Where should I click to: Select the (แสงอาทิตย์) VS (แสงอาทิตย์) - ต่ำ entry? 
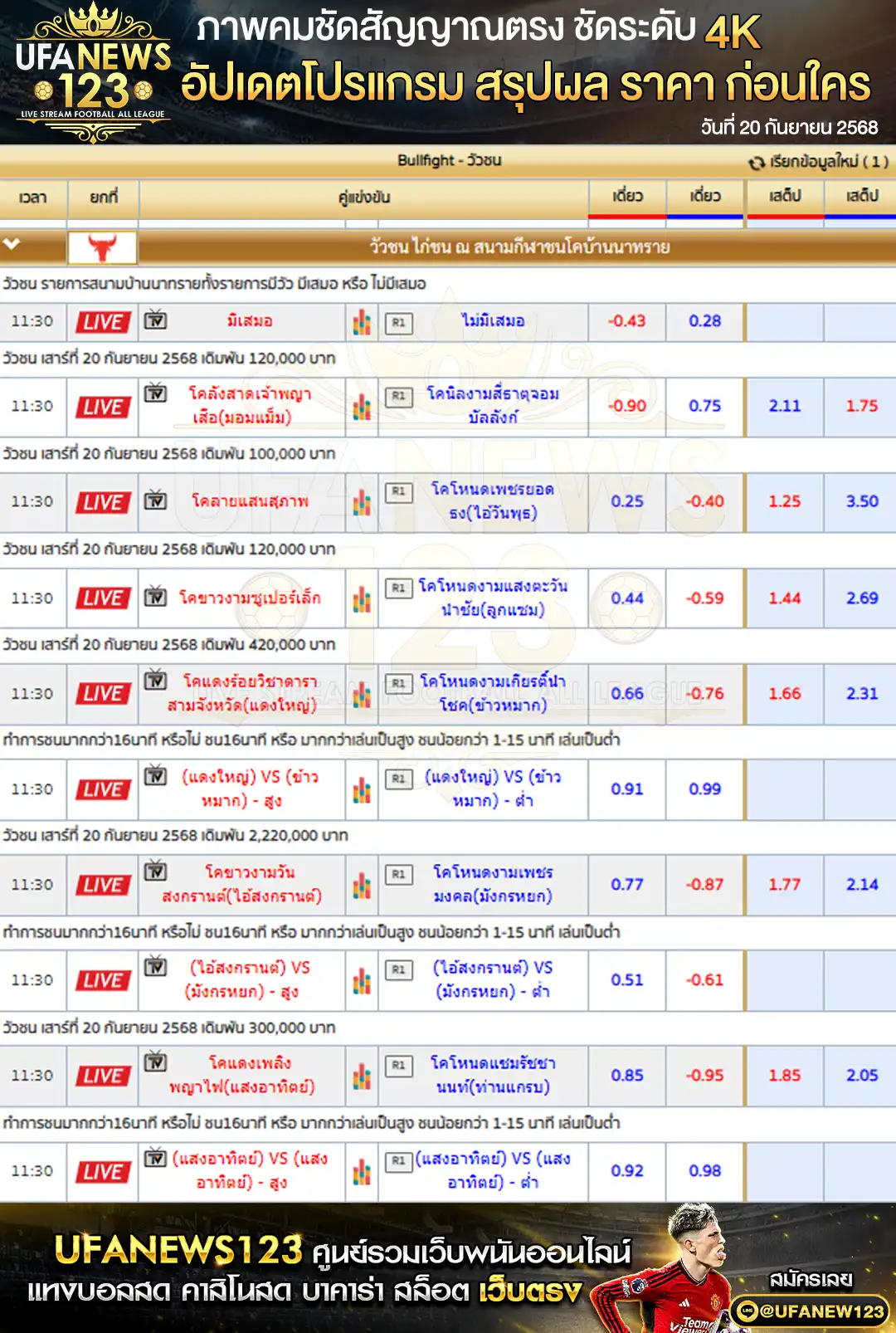coord(493,1170)
